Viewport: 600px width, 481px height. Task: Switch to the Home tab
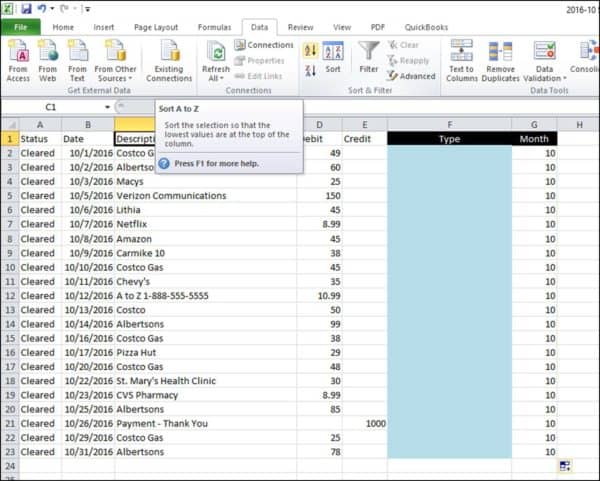click(63, 27)
